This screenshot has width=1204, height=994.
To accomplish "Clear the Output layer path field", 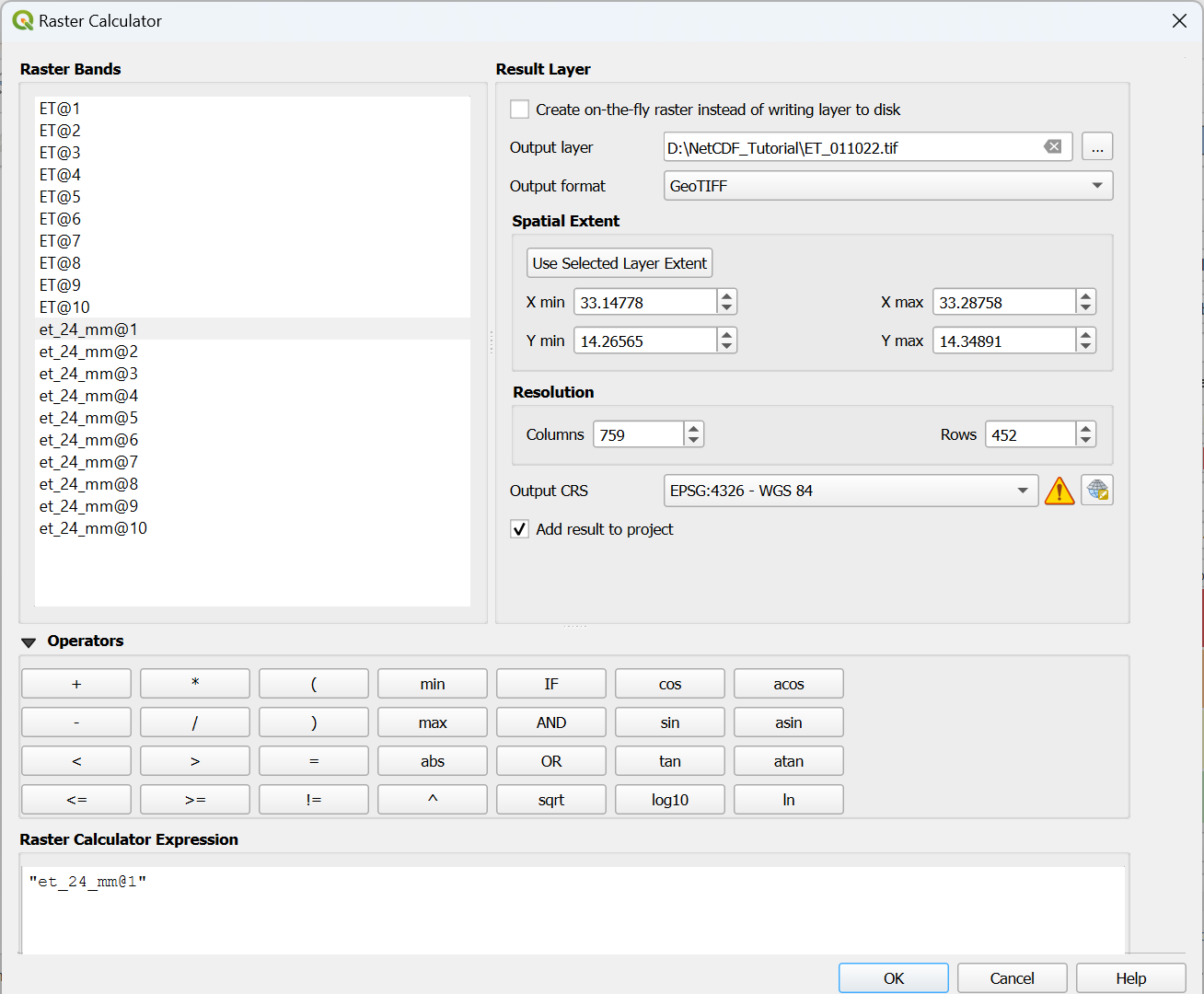I will (1052, 147).
